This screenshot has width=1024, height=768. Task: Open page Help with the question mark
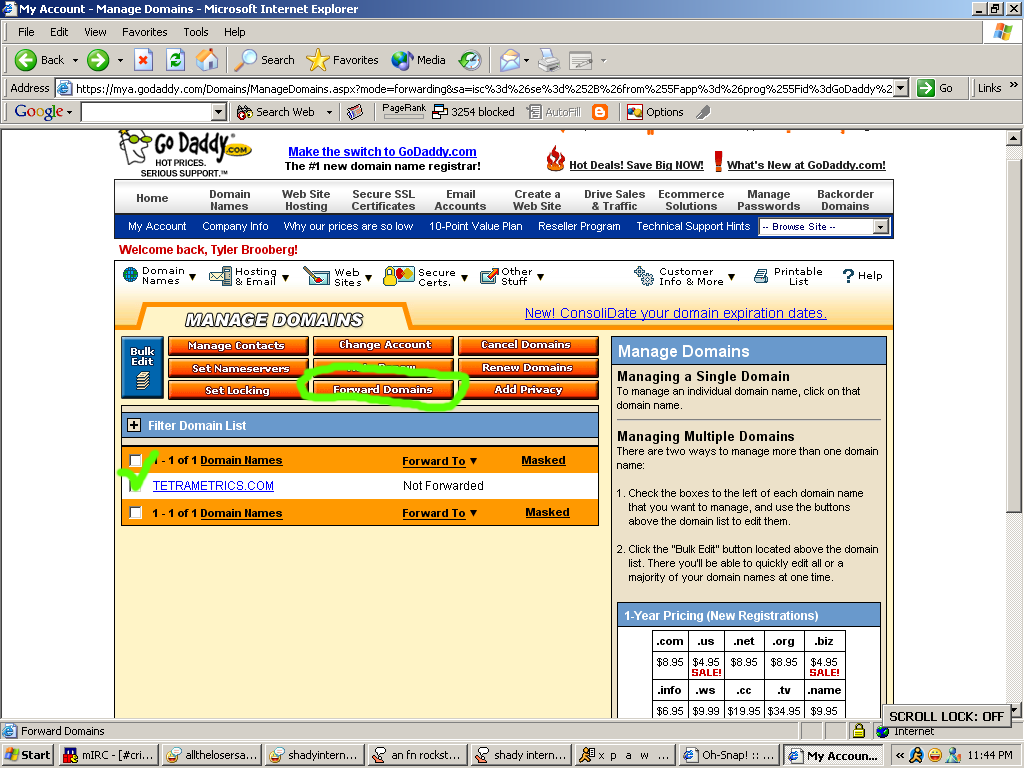pyautogui.click(x=862, y=276)
